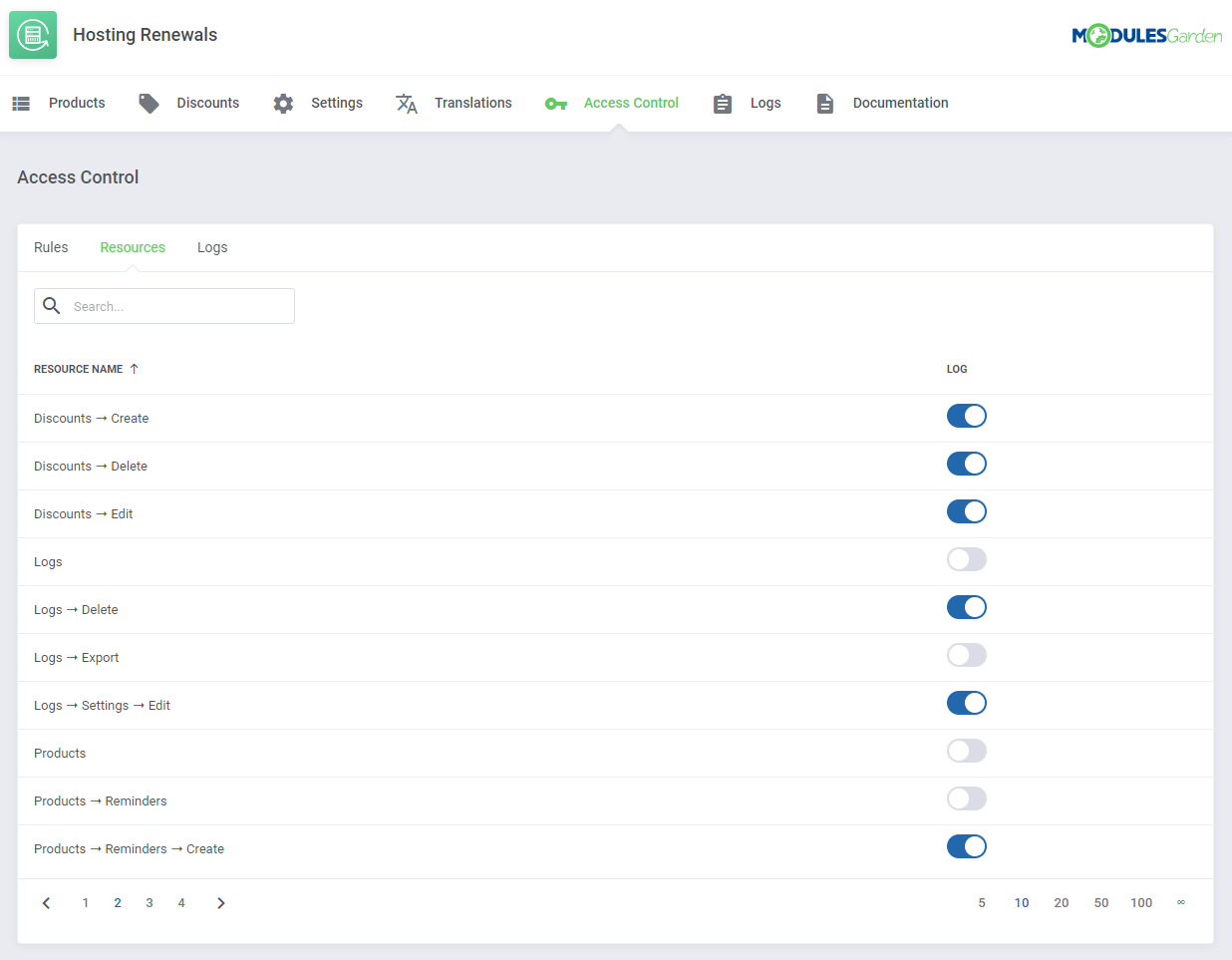This screenshot has width=1232, height=960.
Task: Toggle off Logs → Settings → Edit logging
Action: [966, 703]
